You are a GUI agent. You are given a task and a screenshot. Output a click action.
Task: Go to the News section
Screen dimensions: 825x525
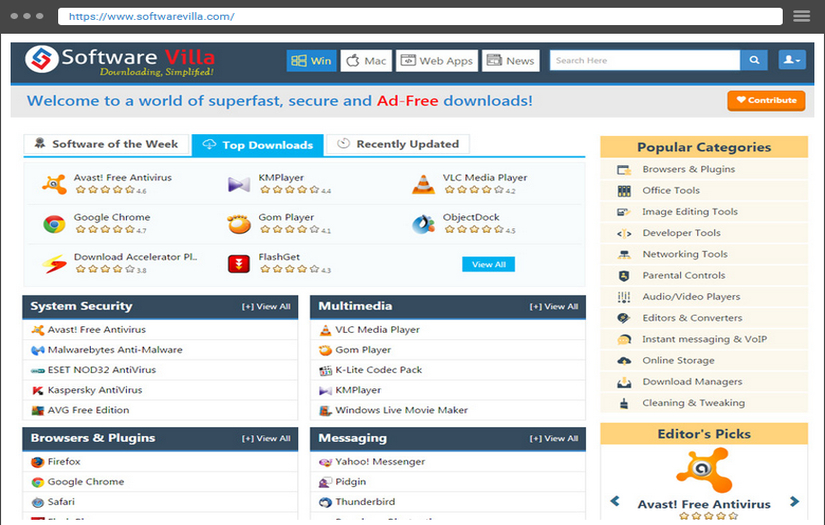[x=511, y=61]
